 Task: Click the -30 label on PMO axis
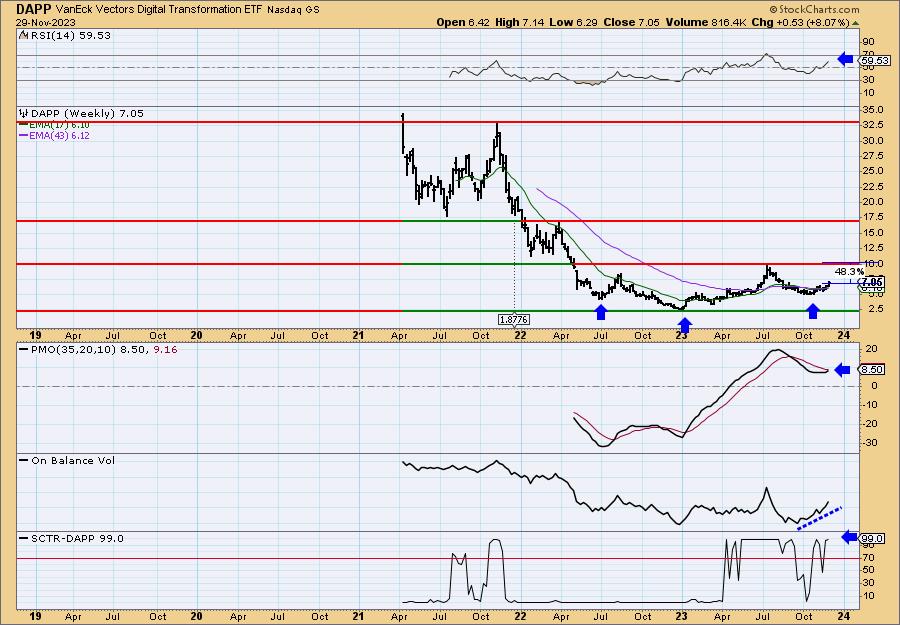tap(870, 442)
